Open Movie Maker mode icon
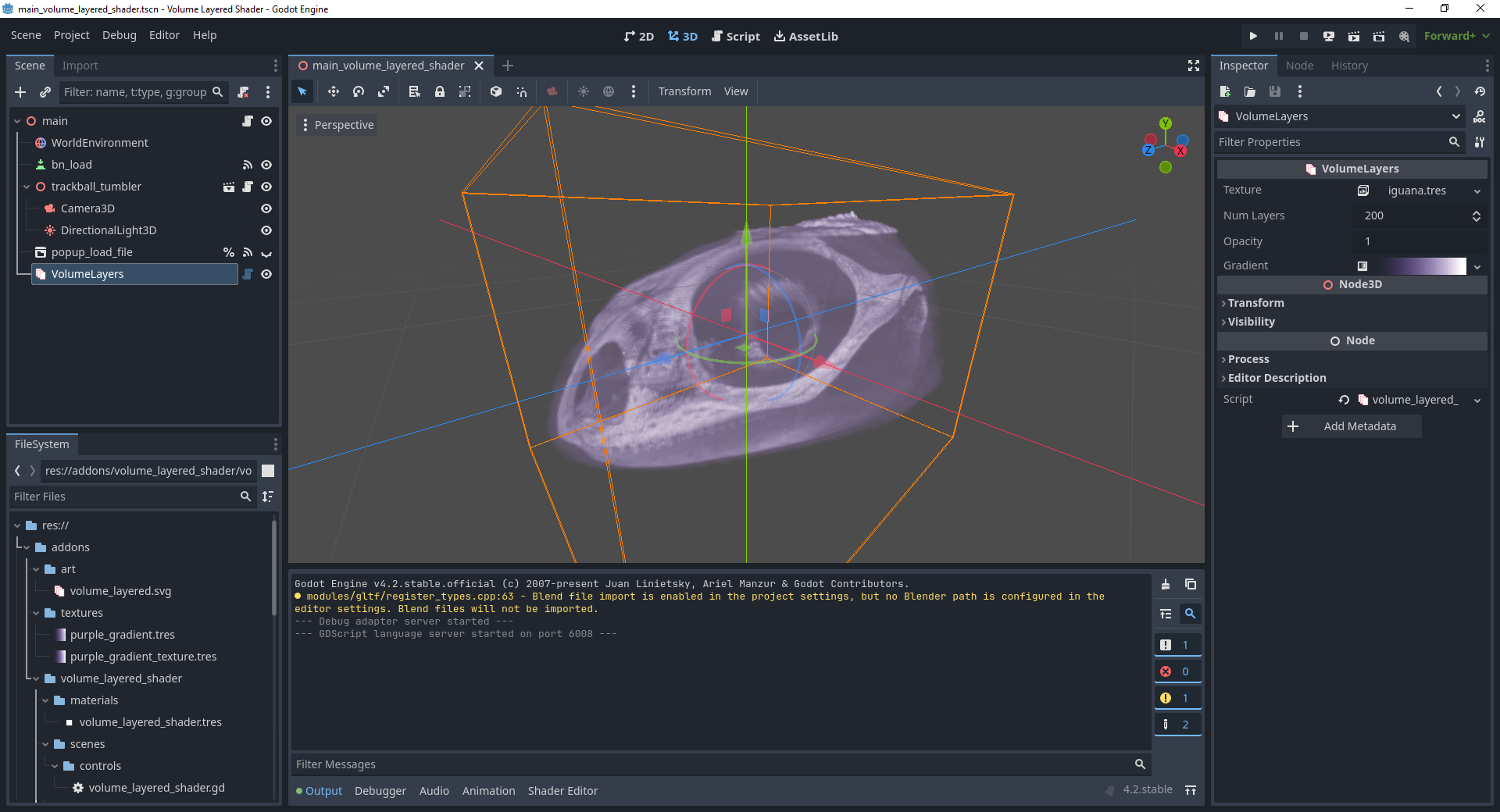1500x812 pixels. [x=1404, y=36]
